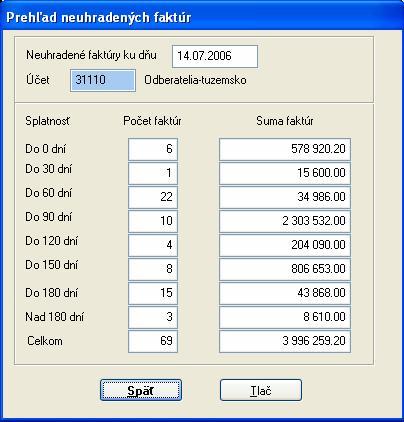Click the Neuhradené faktúry ku dňu label

[x=91, y=55]
